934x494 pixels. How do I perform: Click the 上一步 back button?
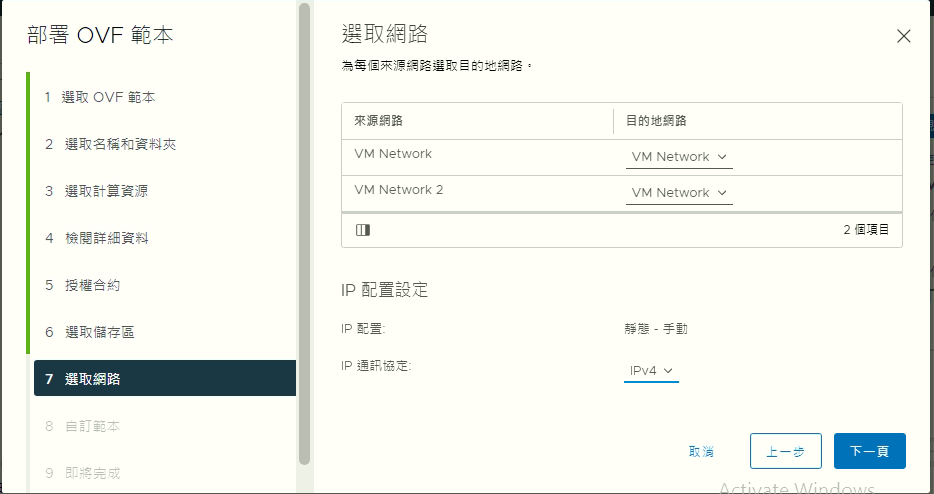click(785, 451)
